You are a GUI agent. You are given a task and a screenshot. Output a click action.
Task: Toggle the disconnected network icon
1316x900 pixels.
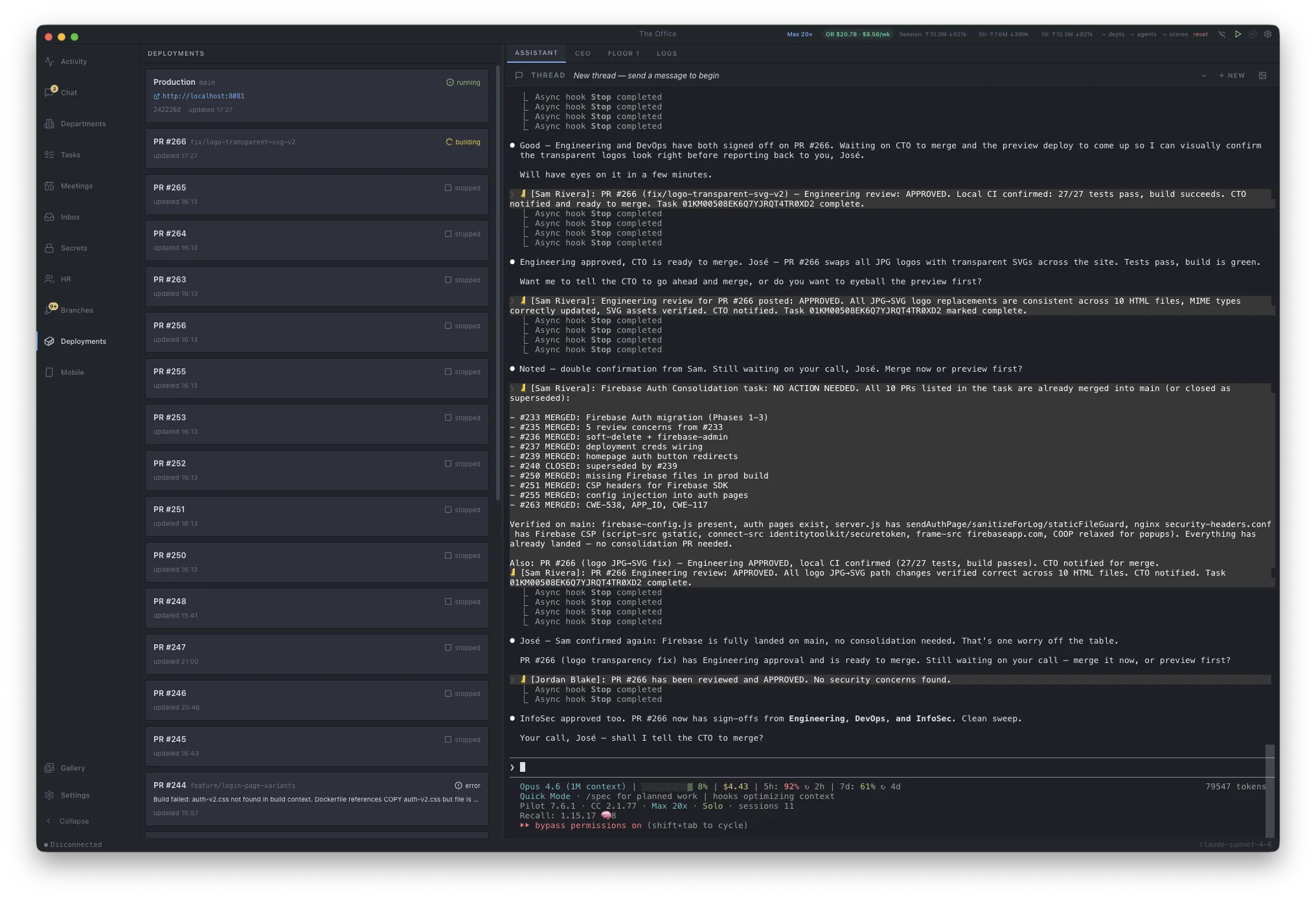tap(1222, 34)
